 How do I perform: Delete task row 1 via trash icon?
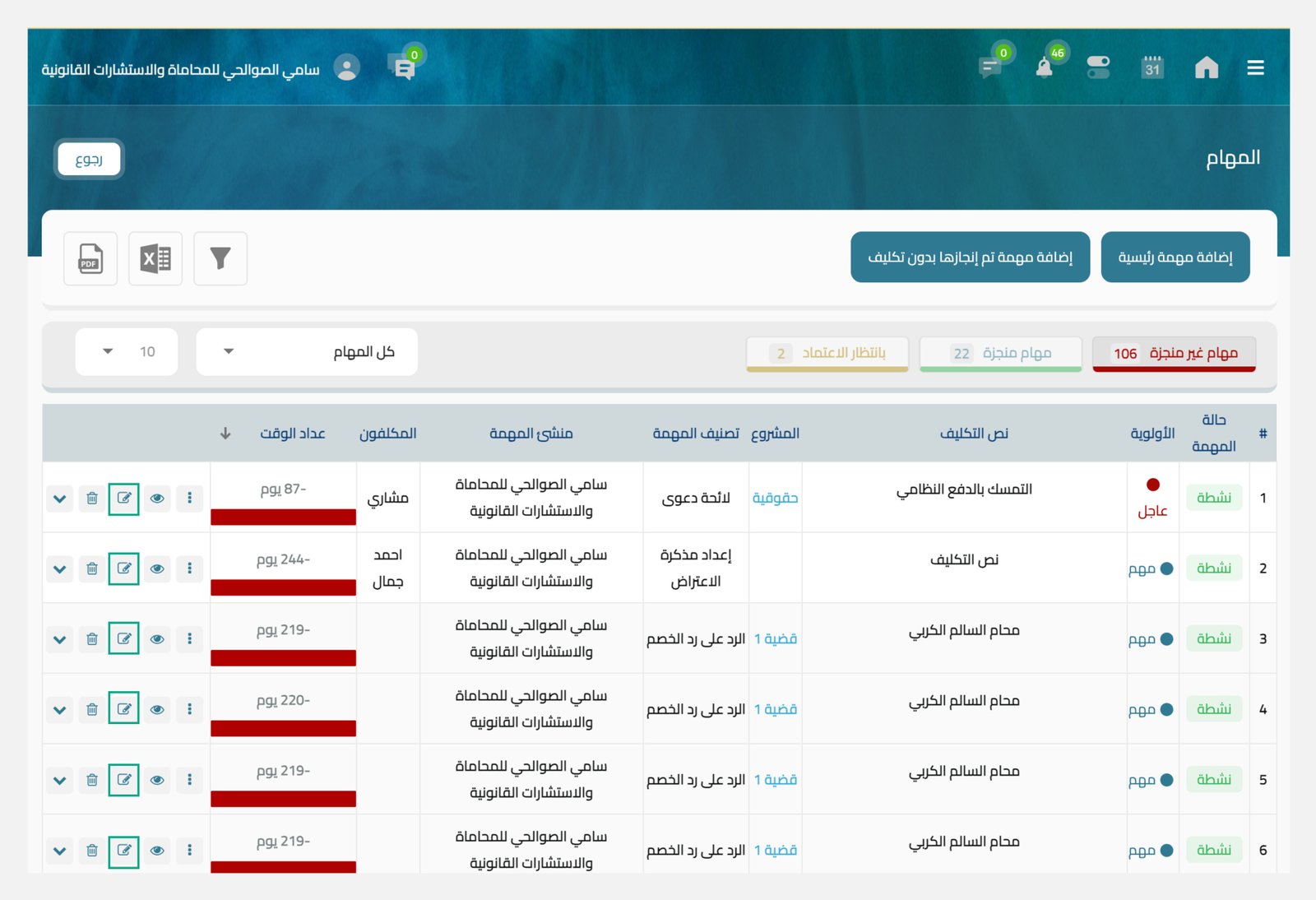tap(92, 499)
